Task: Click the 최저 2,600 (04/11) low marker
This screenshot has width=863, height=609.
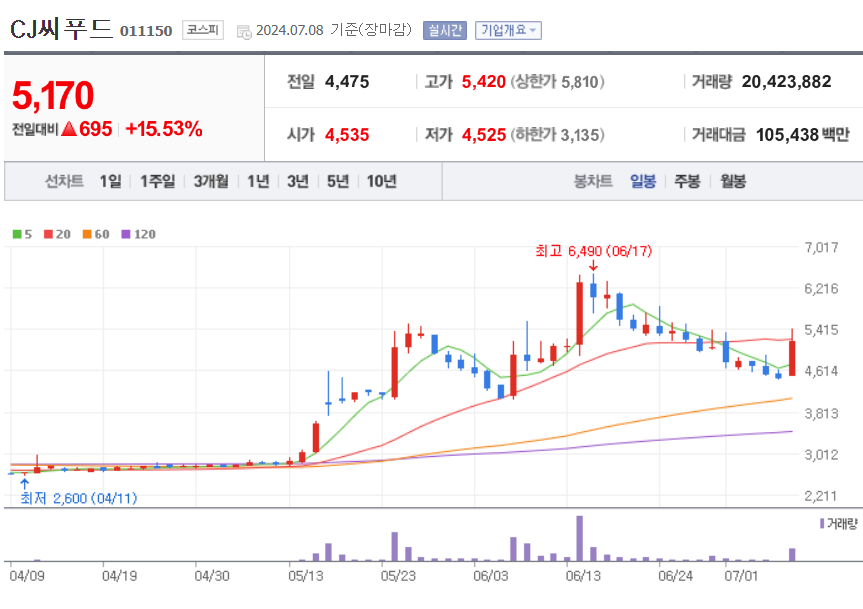Action: (x=79, y=498)
